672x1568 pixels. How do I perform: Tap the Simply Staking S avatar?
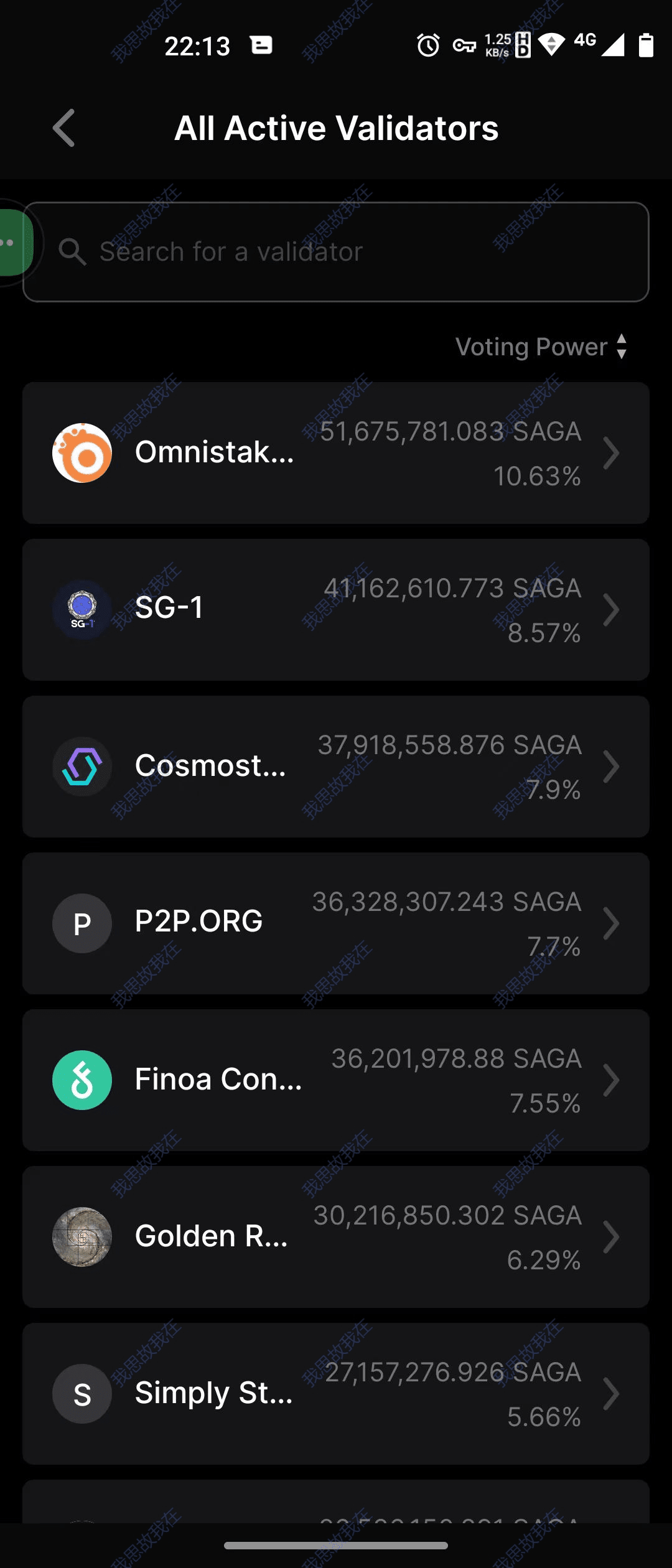tap(82, 1394)
